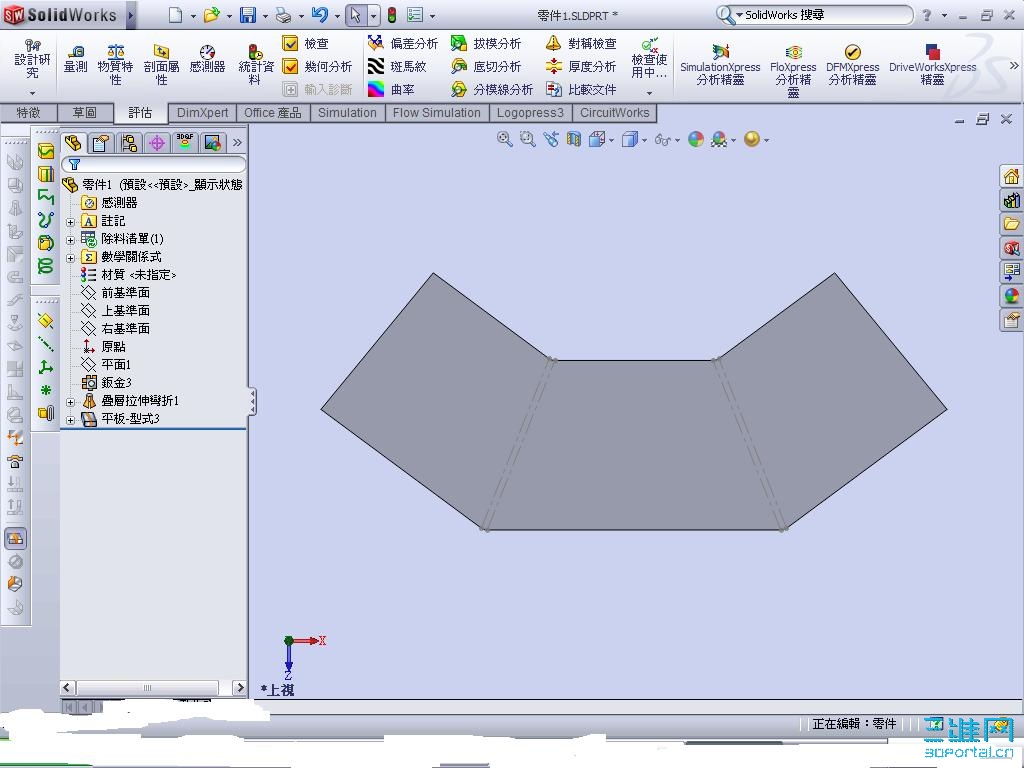Open the SolidWorks menu arrow
1024x768 pixels.
[x=131, y=14]
